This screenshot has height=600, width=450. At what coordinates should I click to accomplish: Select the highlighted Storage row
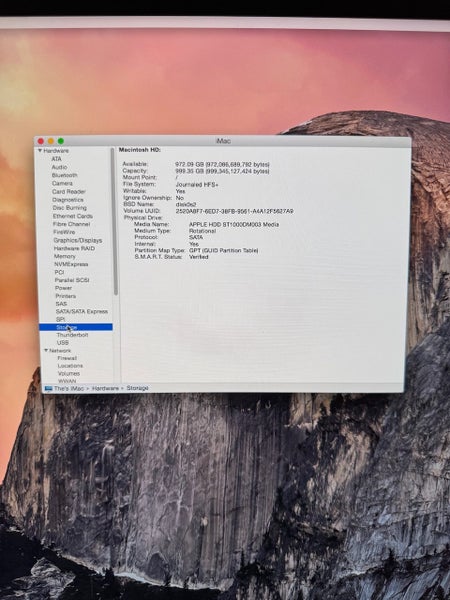[x=76, y=327]
